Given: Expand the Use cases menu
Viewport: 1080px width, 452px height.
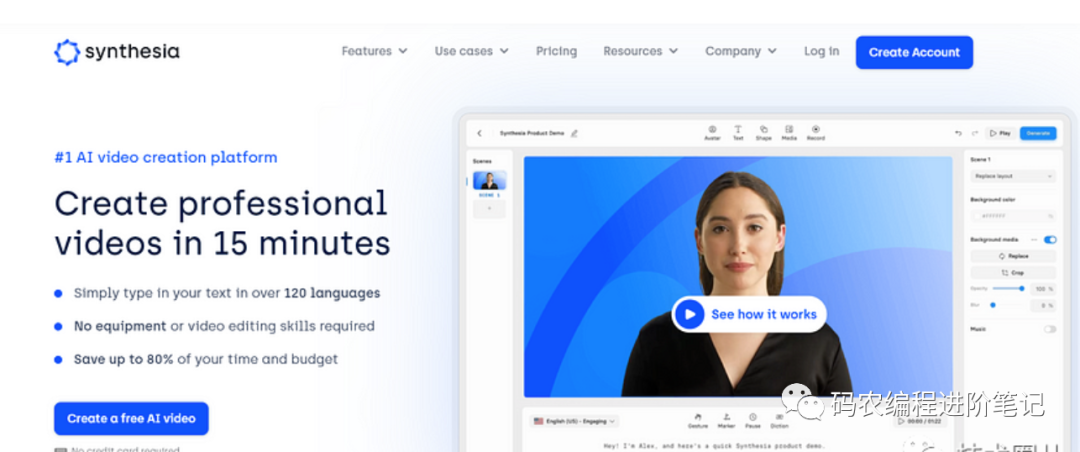Looking at the screenshot, I should (x=471, y=51).
